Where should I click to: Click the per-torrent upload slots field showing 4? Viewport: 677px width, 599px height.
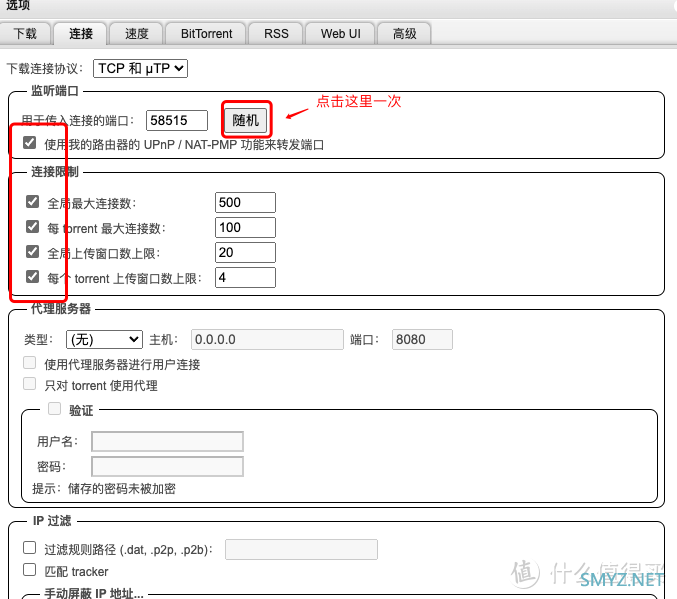245,278
